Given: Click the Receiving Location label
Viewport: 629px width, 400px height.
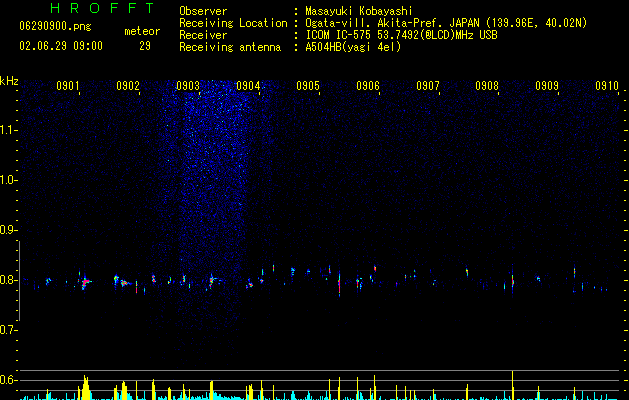Looking at the screenshot, I should (233, 23).
